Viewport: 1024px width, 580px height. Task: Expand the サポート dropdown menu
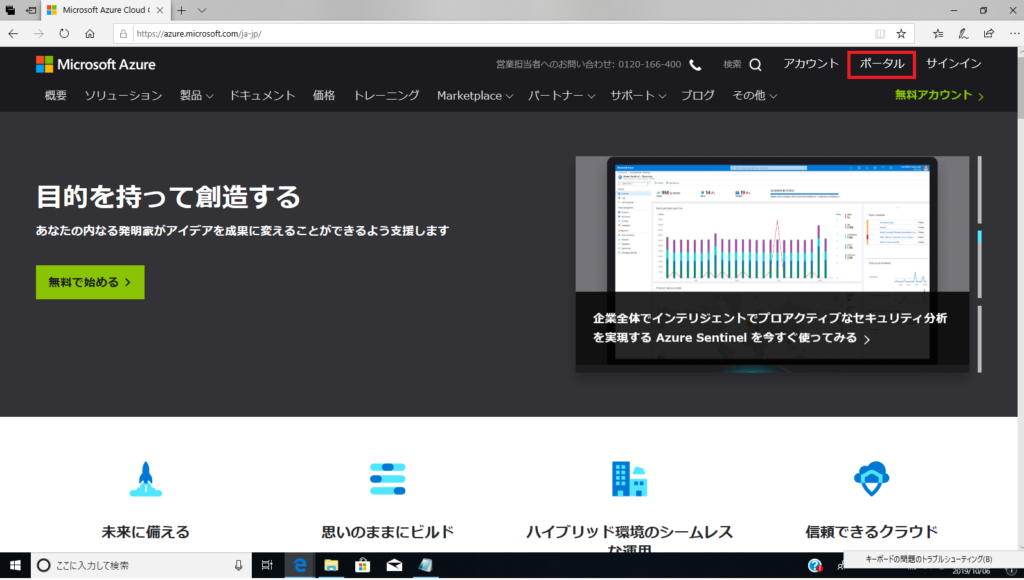637,95
